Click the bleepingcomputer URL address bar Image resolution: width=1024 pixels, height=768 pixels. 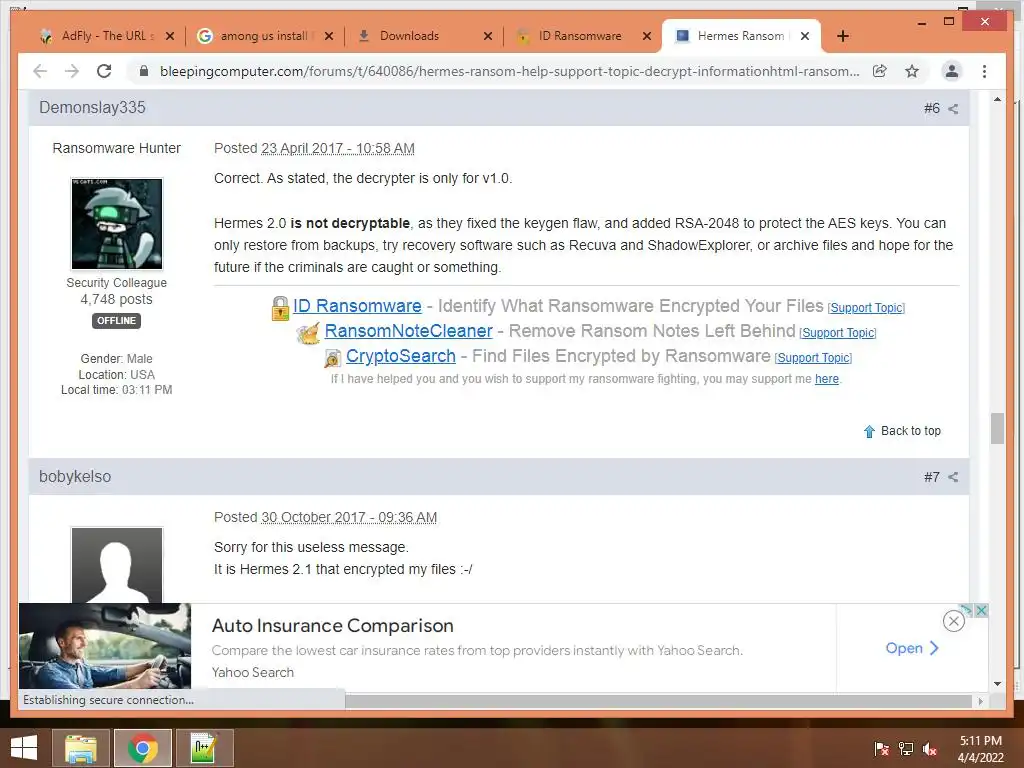[x=509, y=71]
